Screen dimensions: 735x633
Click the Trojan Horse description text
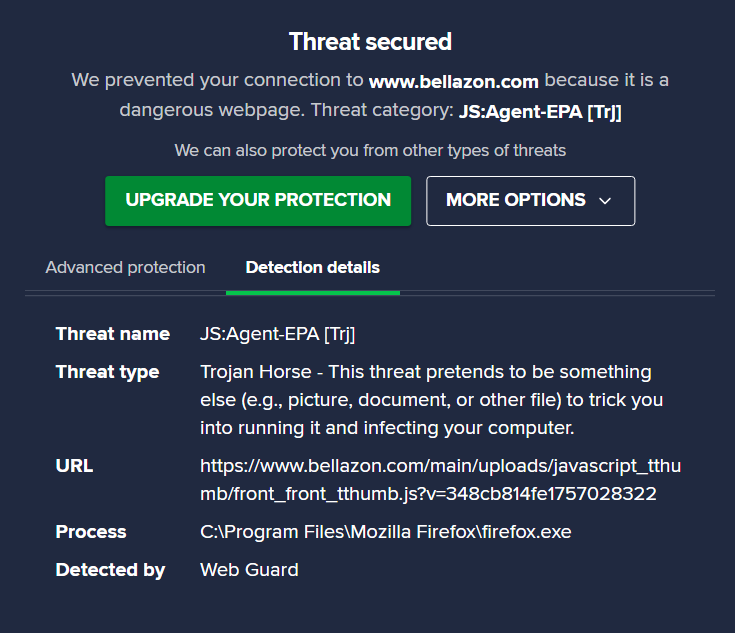tap(430, 400)
